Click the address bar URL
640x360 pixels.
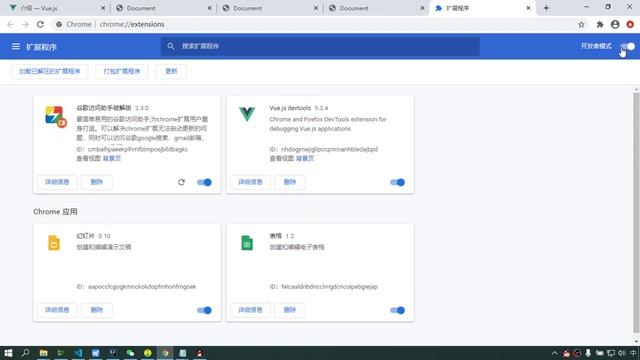click(x=132, y=24)
